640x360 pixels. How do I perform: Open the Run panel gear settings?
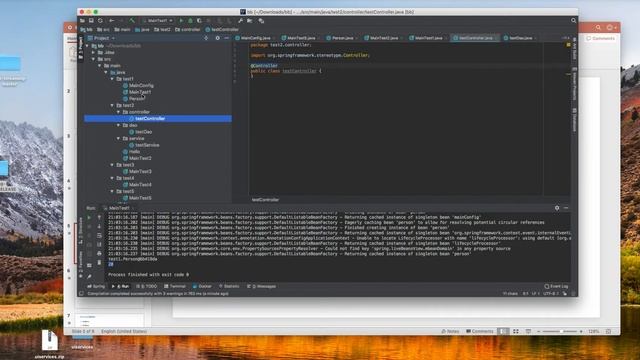[557, 208]
